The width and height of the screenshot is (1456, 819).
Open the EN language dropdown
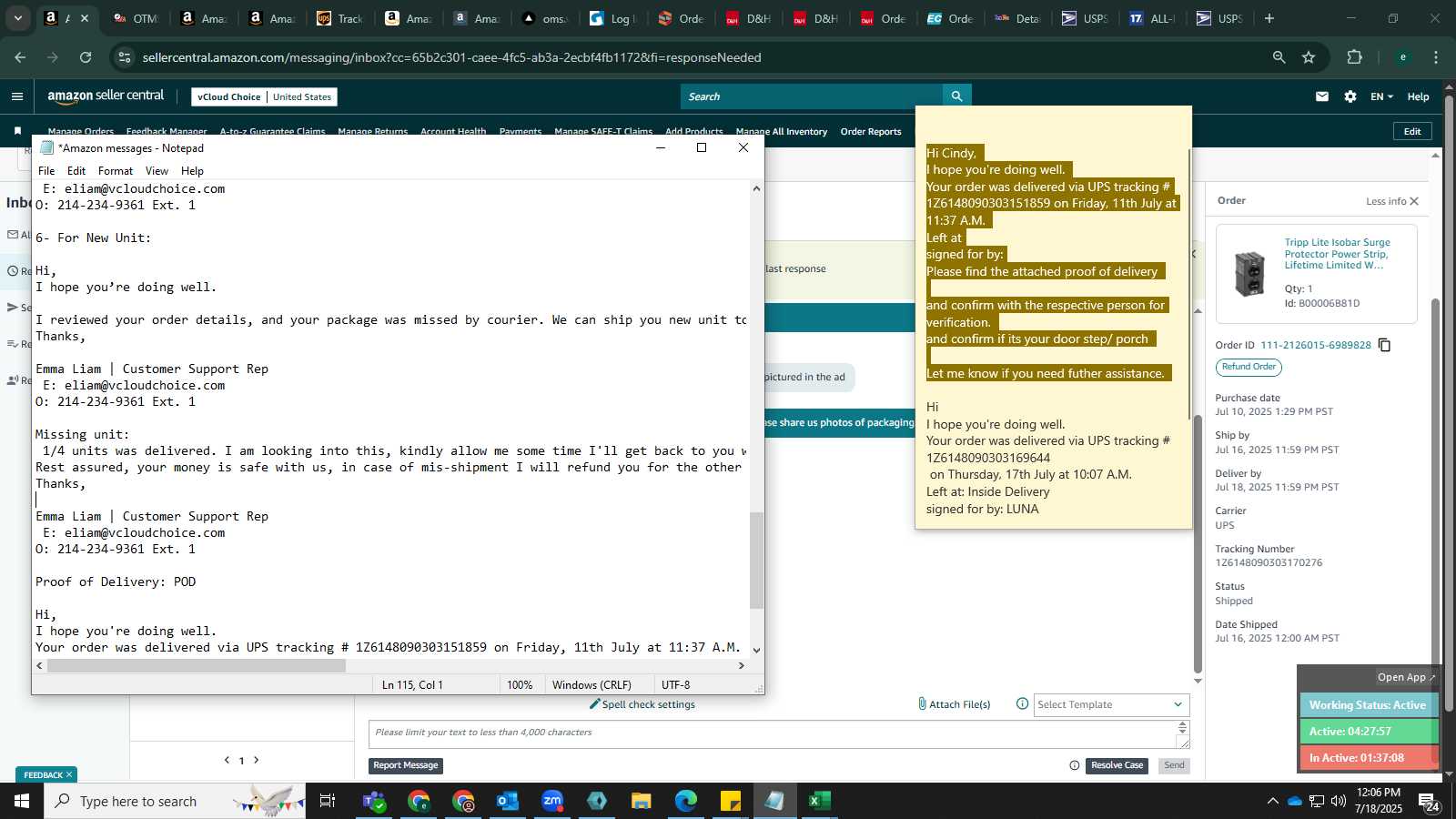[1381, 96]
